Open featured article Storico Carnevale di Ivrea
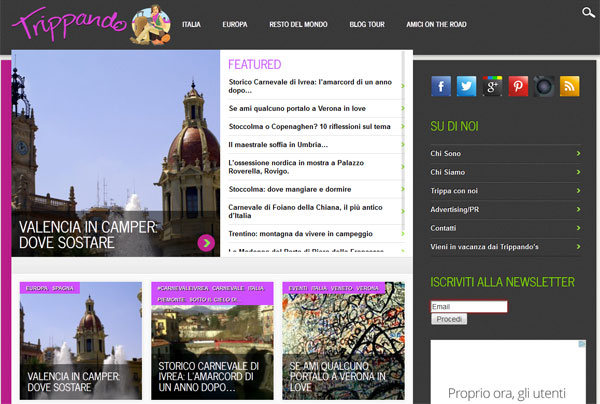Screen dimensions: 600x404 310,86
